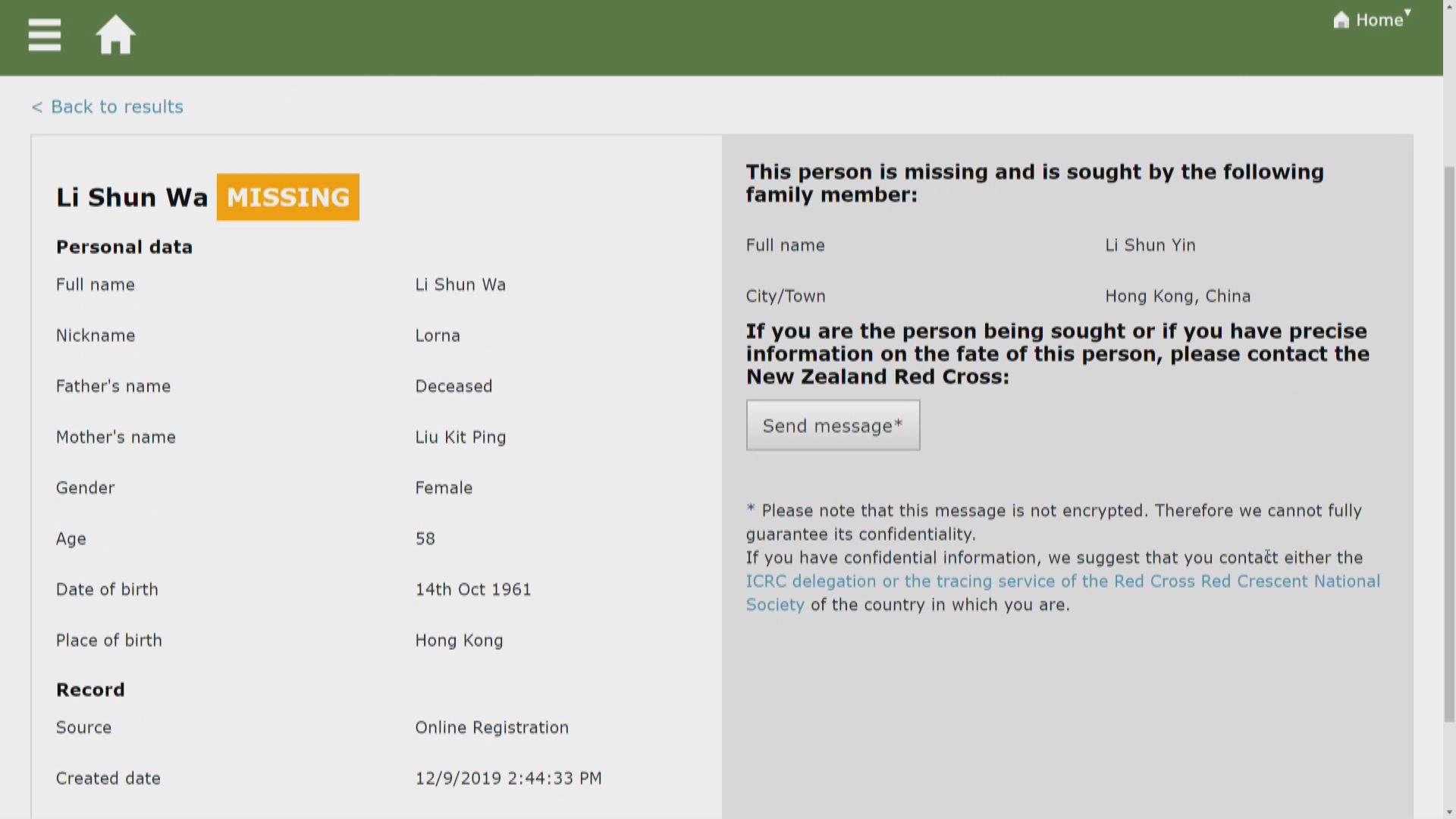Click the large white home icon
The width and height of the screenshot is (1456, 819).
click(x=115, y=35)
